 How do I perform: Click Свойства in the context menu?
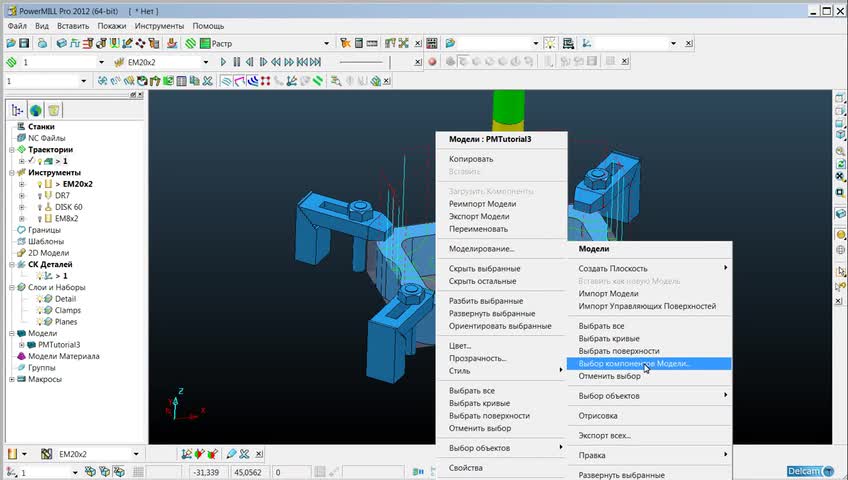point(465,468)
